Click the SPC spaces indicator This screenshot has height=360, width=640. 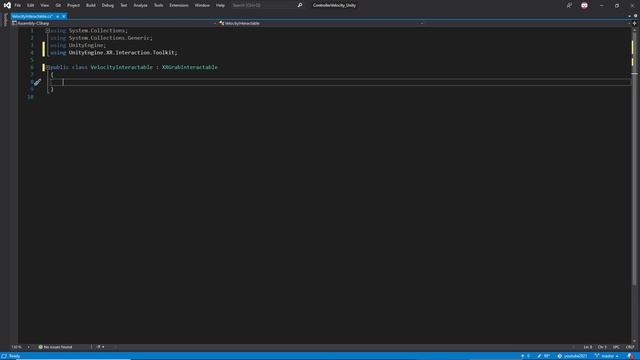pyautogui.click(x=616, y=347)
